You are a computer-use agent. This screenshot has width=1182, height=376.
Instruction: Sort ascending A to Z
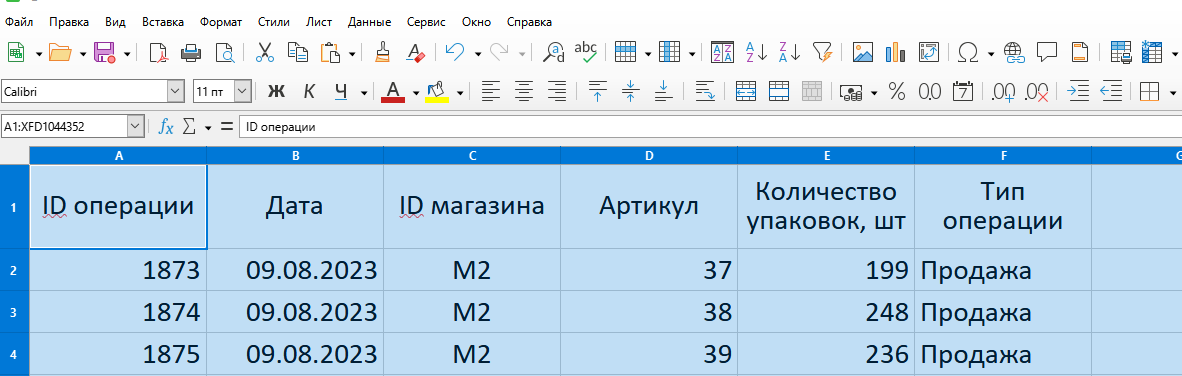[x=756, y=52]
